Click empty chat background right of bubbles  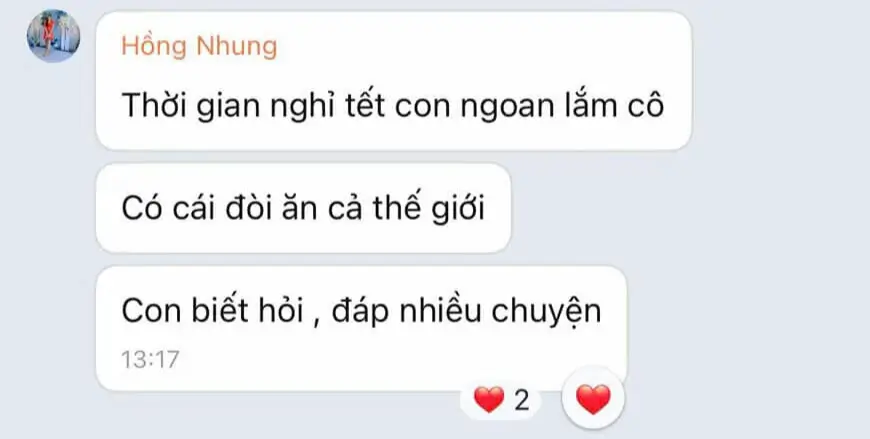(x=777, y=222)
